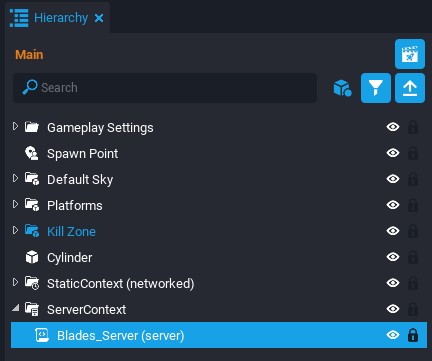The image size is (432, 361).
Task: Hide Gameplay Settings with its eye icon
Action: pyautogui.click(x=393, y=127)
